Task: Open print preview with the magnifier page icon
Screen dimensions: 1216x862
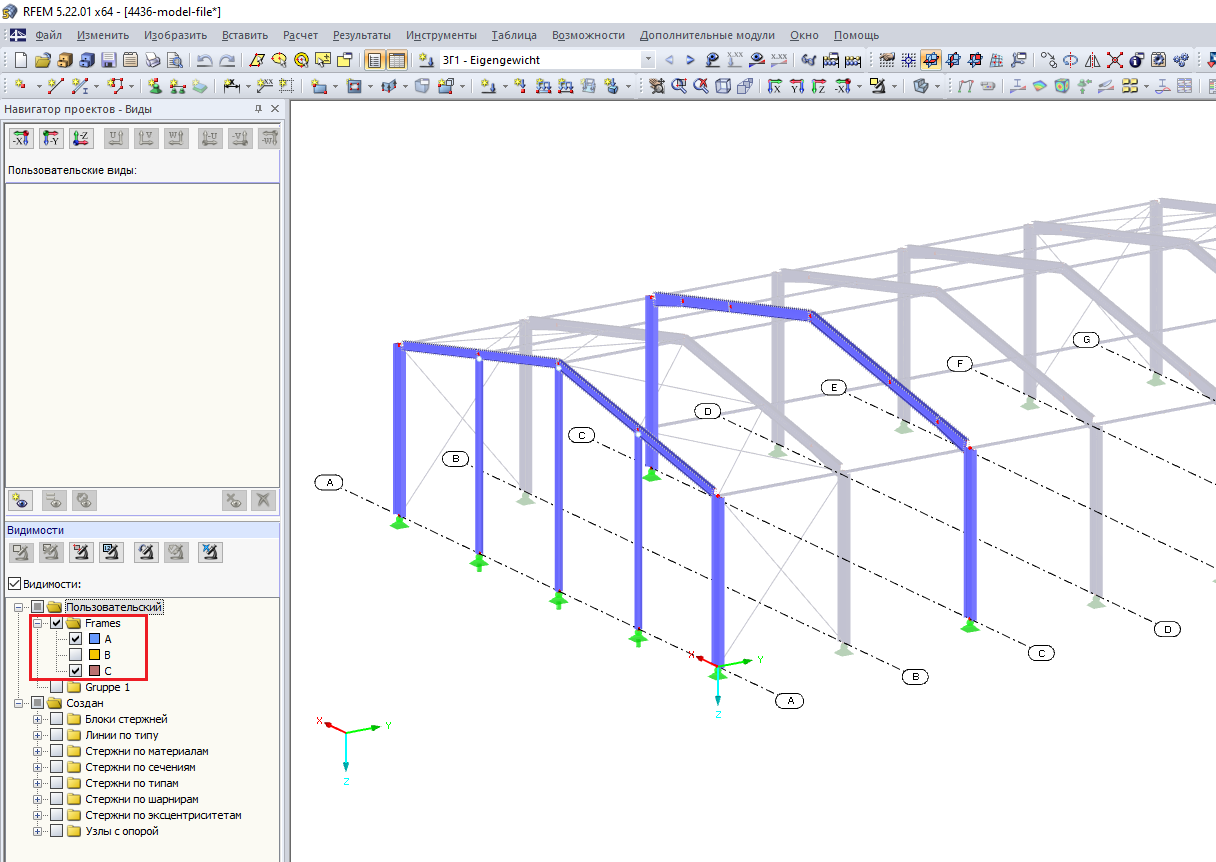Action: click(x=174, y=60)
